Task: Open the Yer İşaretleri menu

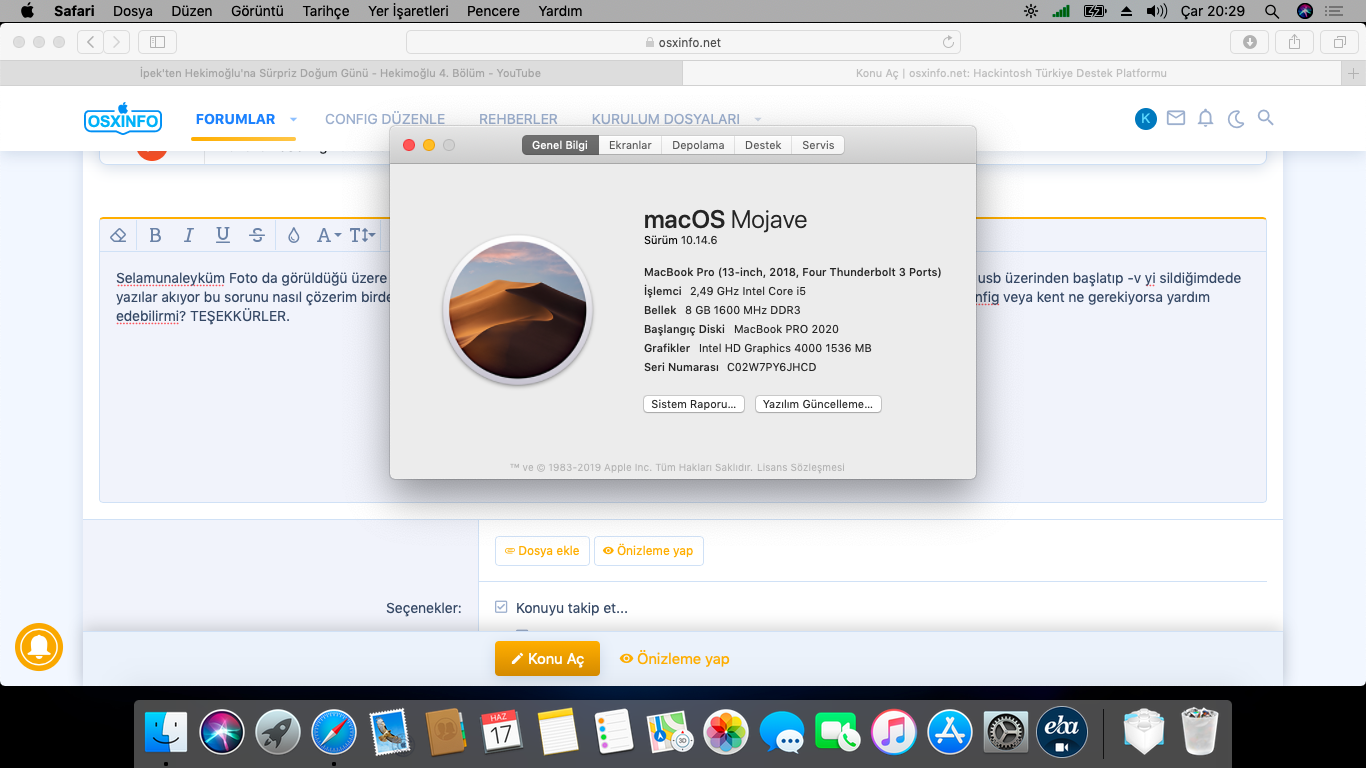Action: [408, 11]
